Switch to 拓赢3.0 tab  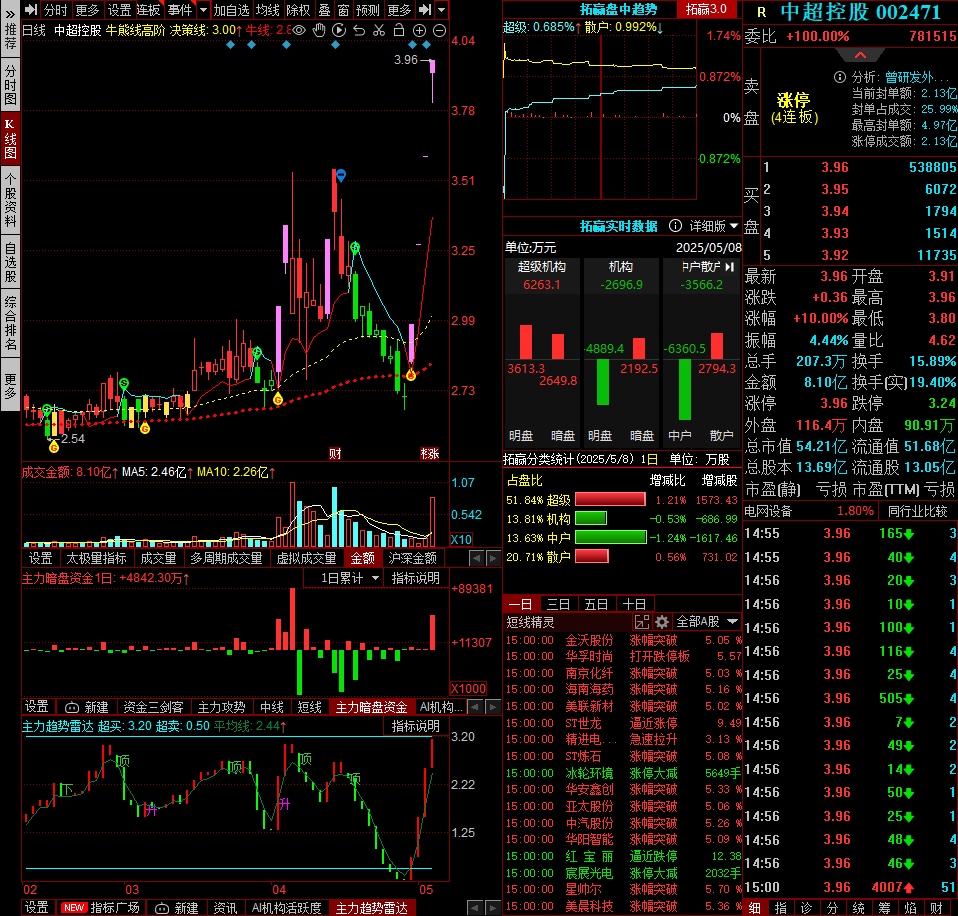click(x=707, y=9)
